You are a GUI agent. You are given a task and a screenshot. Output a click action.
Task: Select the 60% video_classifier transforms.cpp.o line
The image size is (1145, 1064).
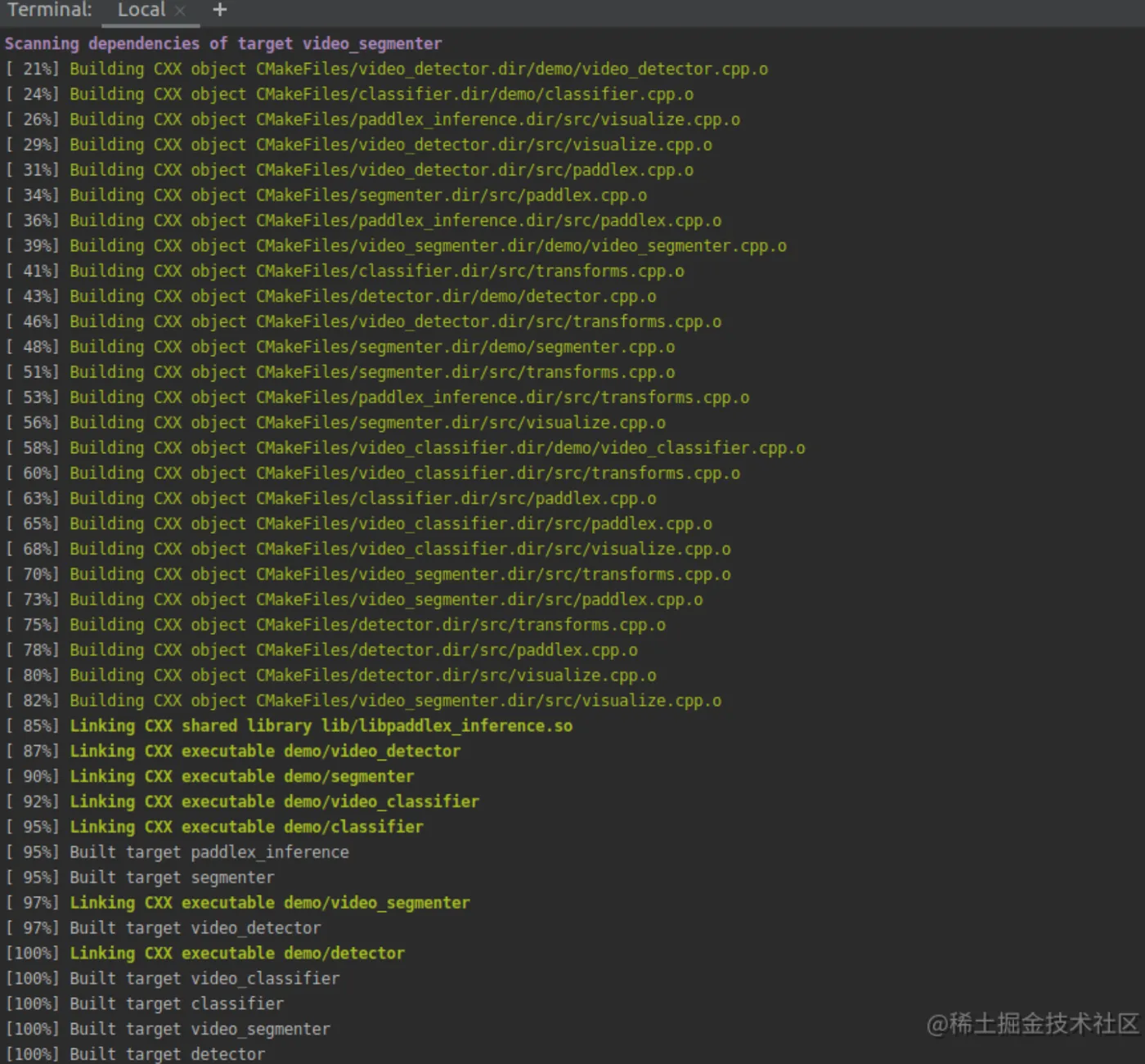click(373, 474)
